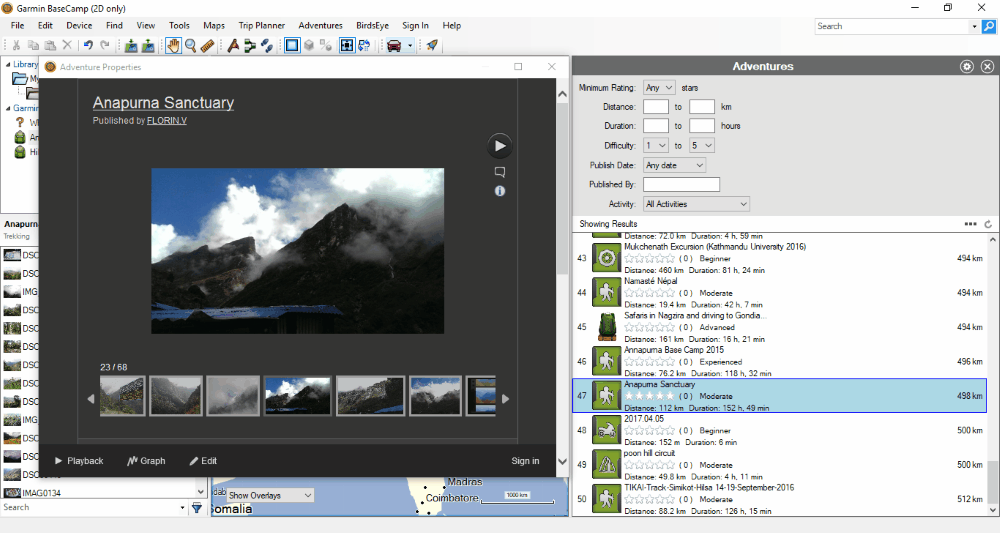1000x533 pixels.
Task: Open the Show Overlays dropdown
Action: [270, 495]
